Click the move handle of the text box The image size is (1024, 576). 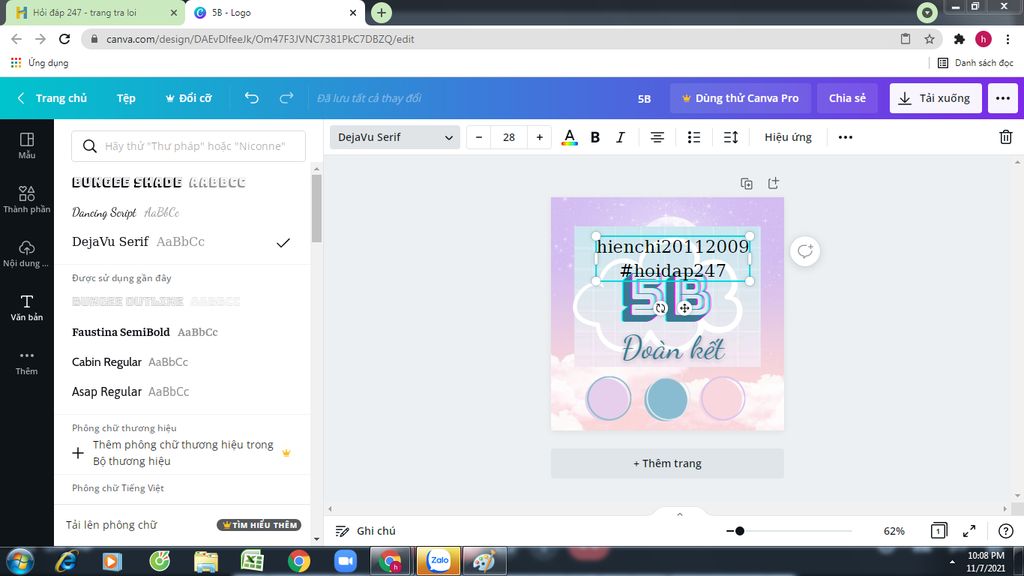[x=684, y=308]
